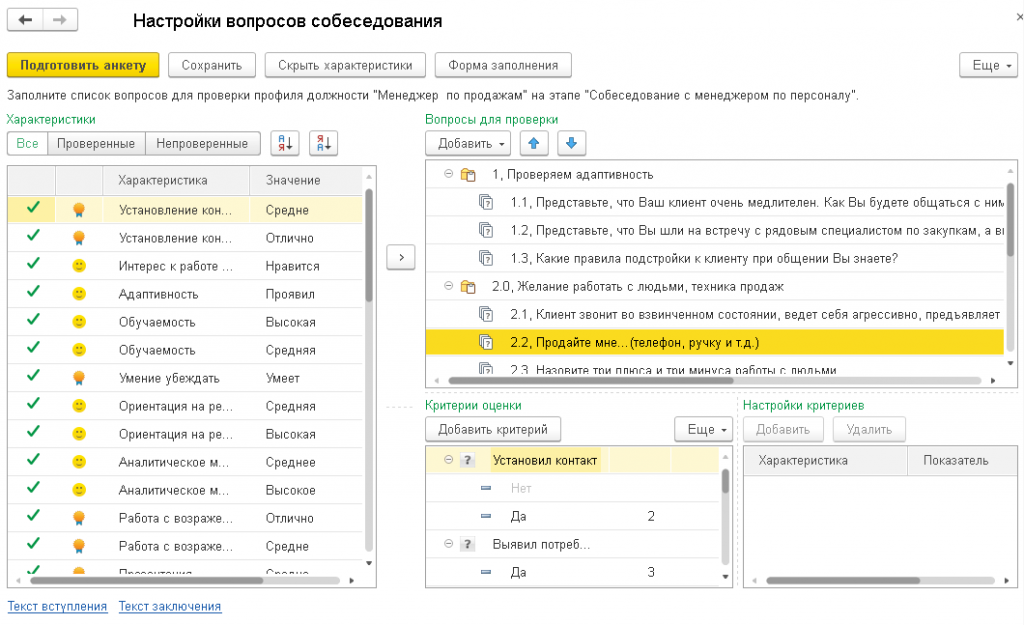Click question icon beside item 1.1
The height and width of the screenshot is (625, 1024).
pos(486,202)
